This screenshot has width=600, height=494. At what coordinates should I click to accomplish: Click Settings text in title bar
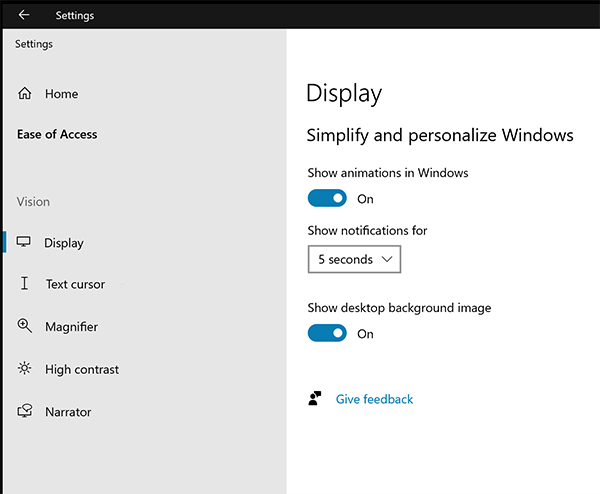[75, 15]
